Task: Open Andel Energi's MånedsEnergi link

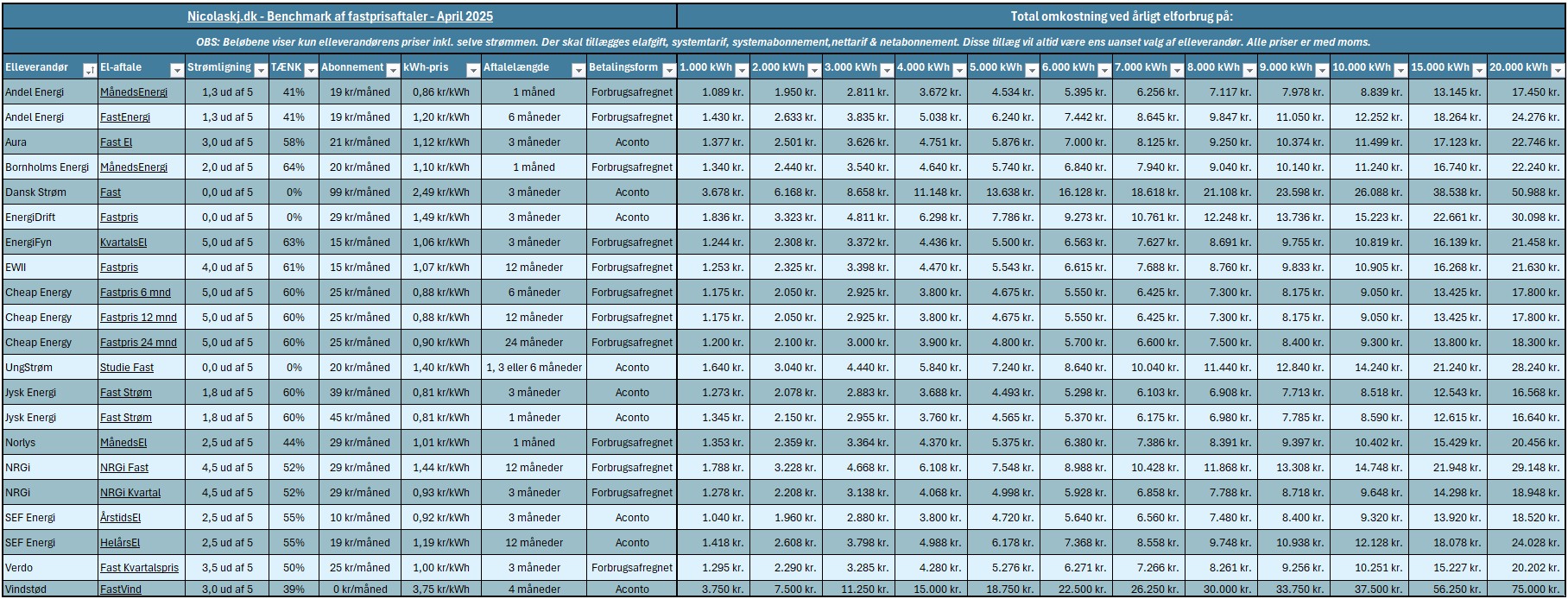Action: pos(134,92)
